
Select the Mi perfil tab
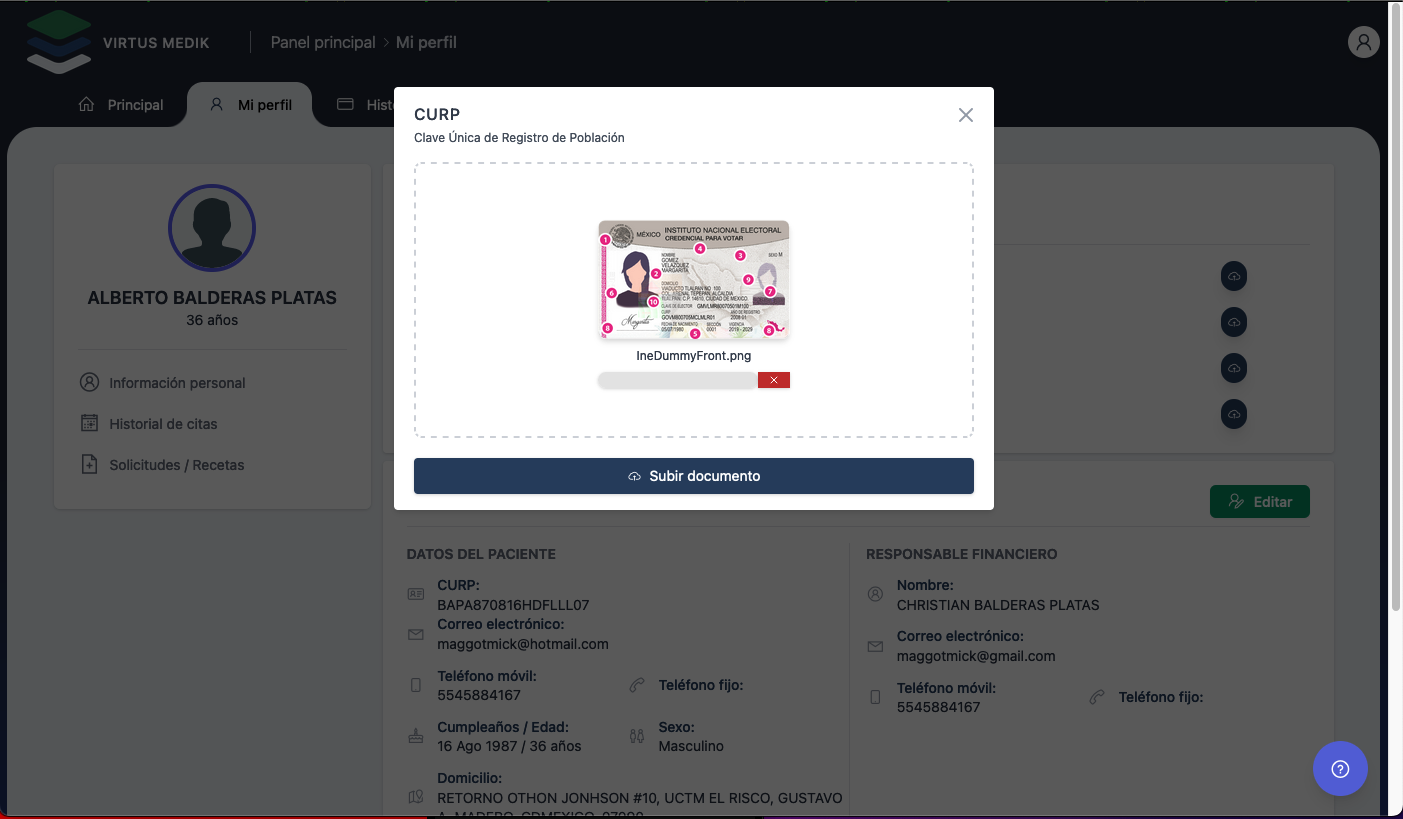[x=251, y=105]
